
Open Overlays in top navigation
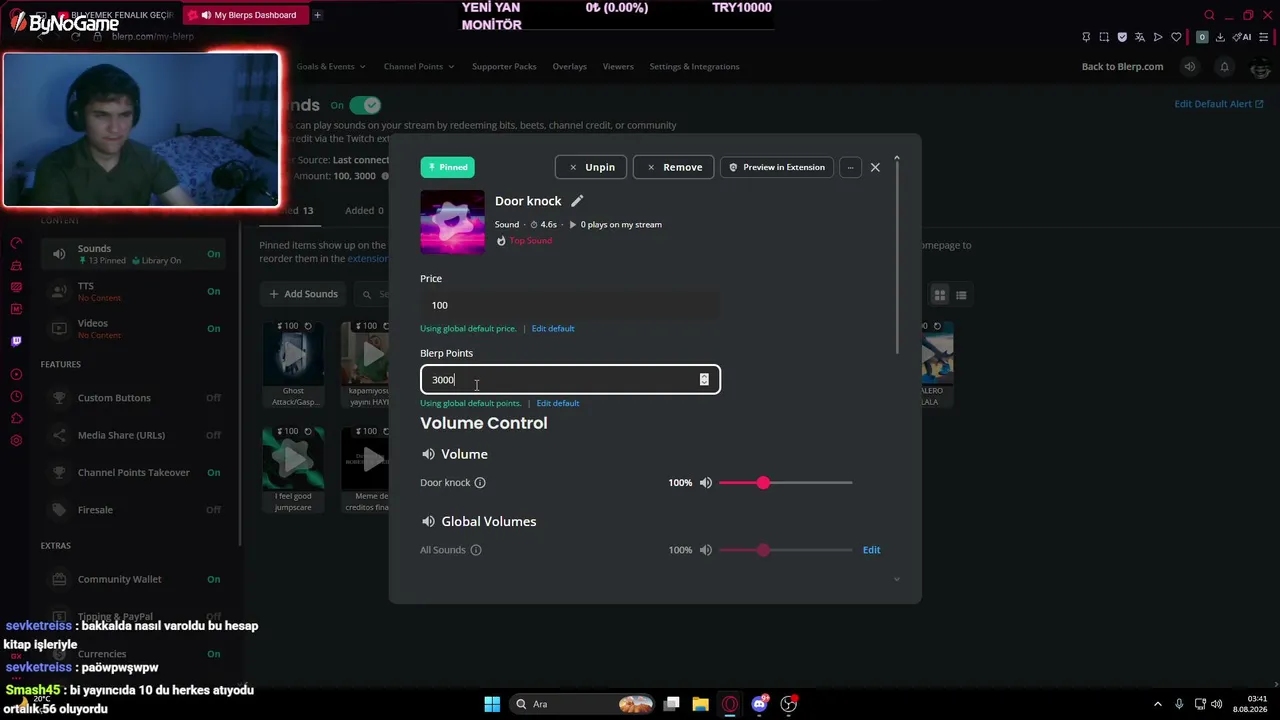coord(569,67)
